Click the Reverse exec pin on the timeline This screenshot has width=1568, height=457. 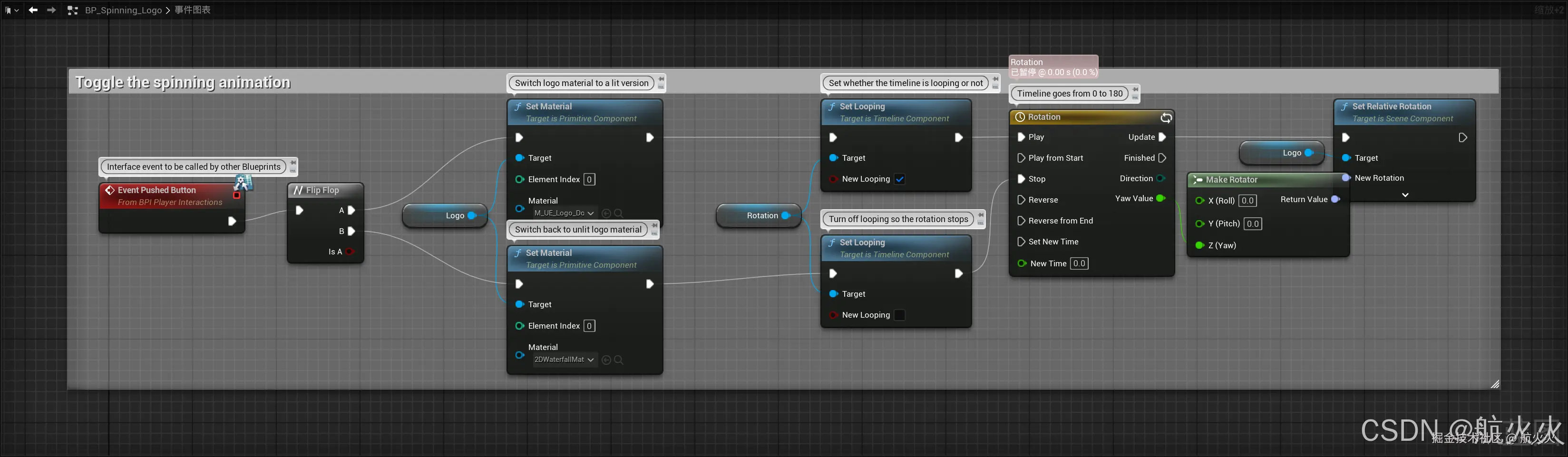pos(1022,200)
